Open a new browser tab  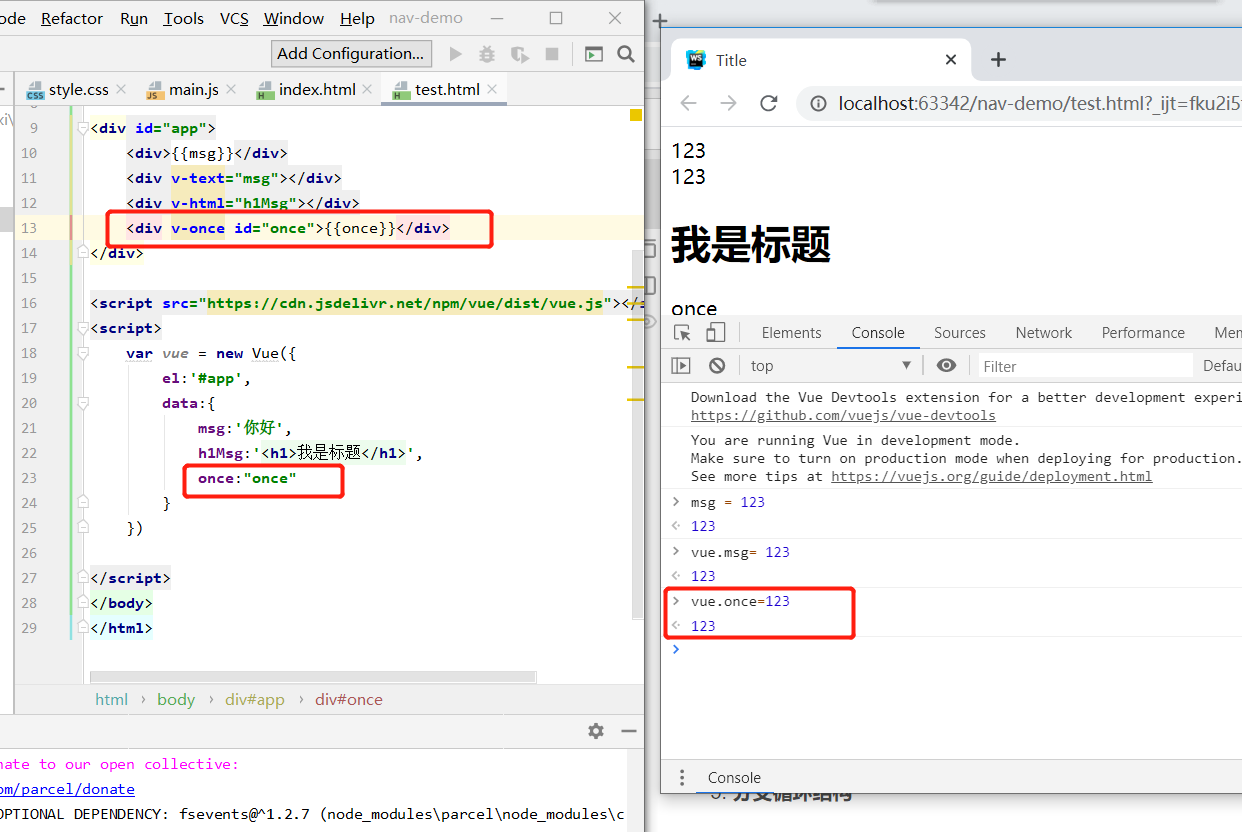[997, 60]
